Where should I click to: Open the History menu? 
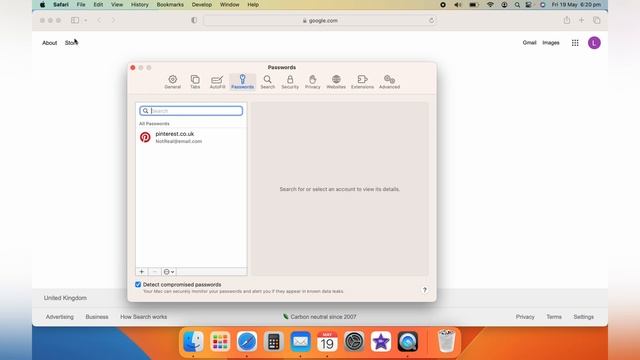tap(140, 4)
